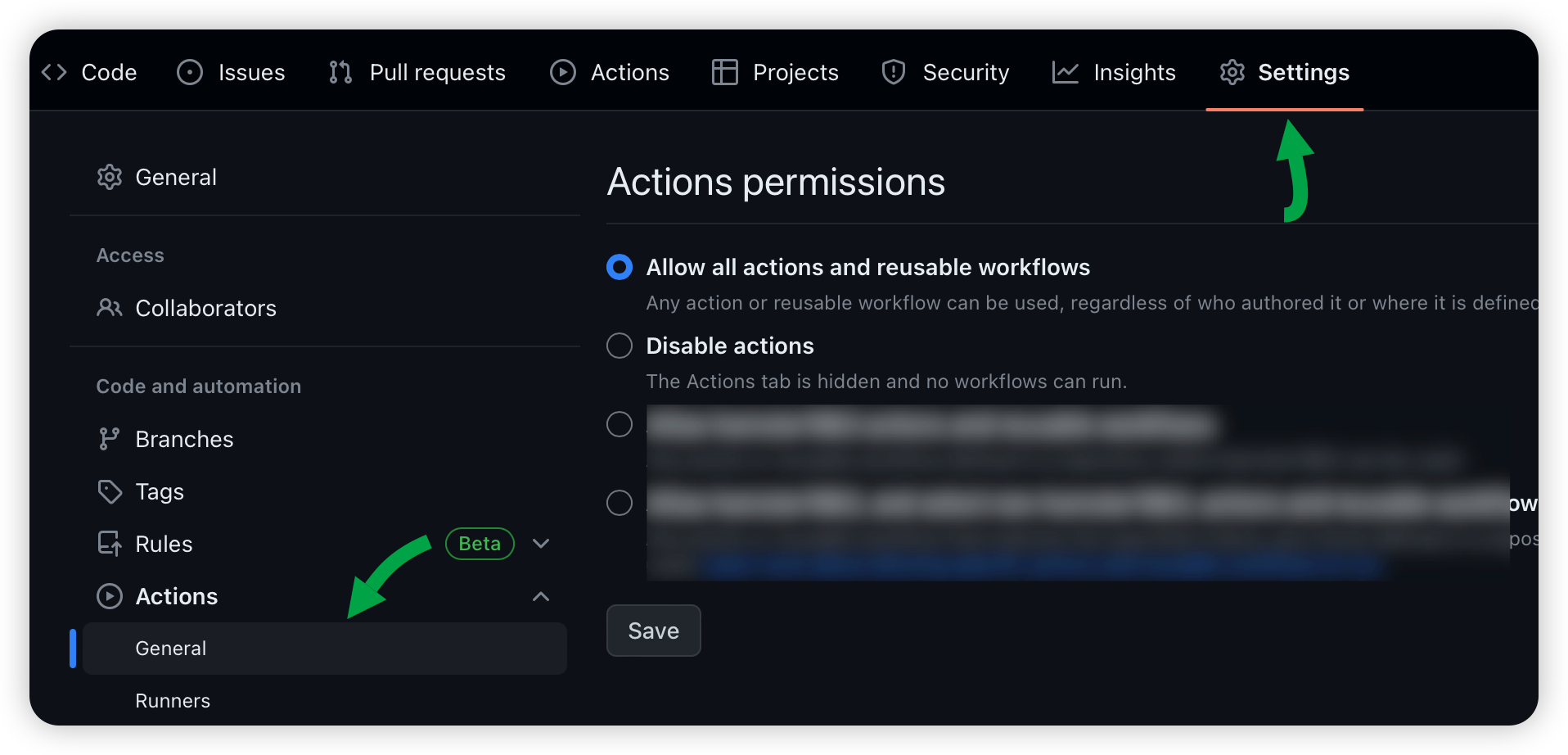This screenshot has height=755, width=1568.
Task: Collapse the Actions sidebar section chevron
Action: 541,596
